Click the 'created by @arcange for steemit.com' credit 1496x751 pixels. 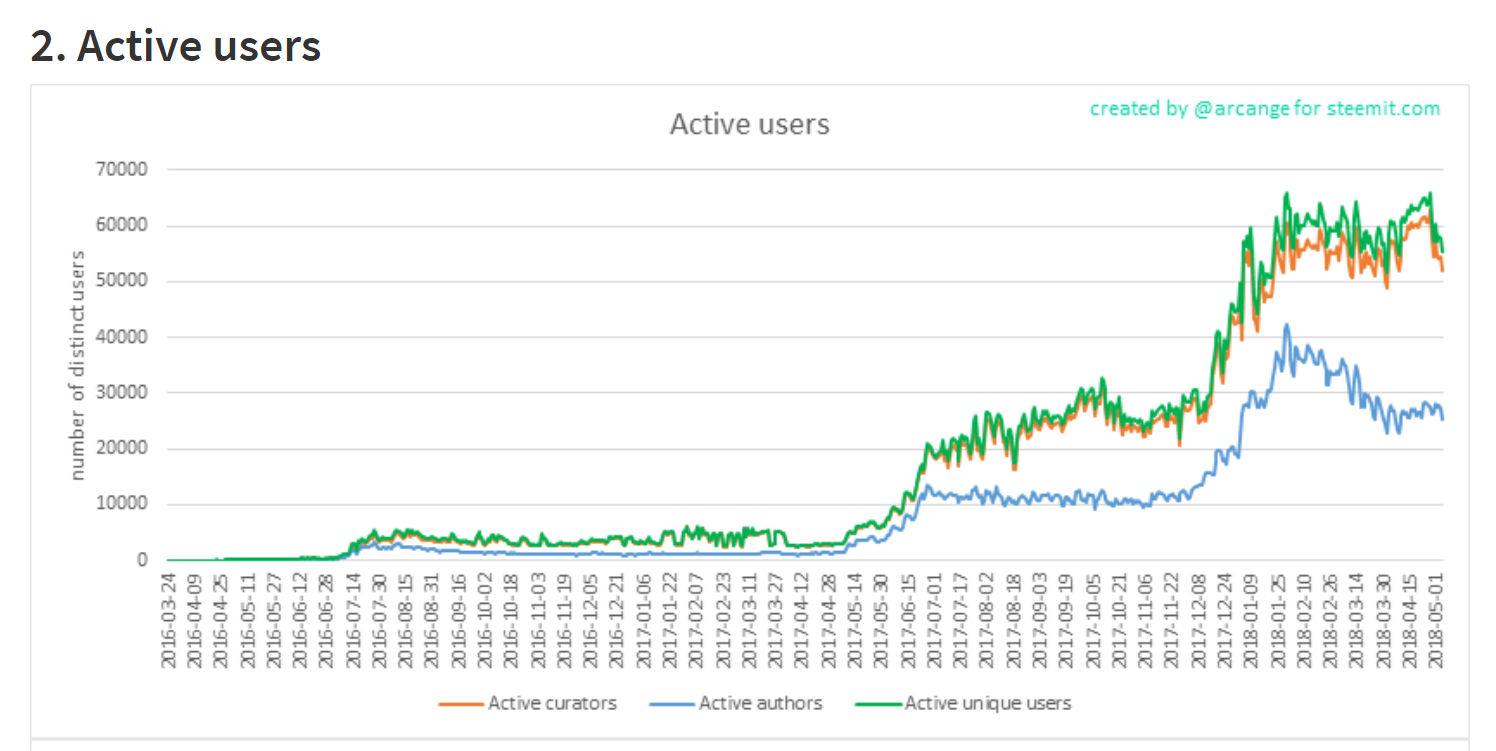pyautogui.click(x=1265, y=108)
